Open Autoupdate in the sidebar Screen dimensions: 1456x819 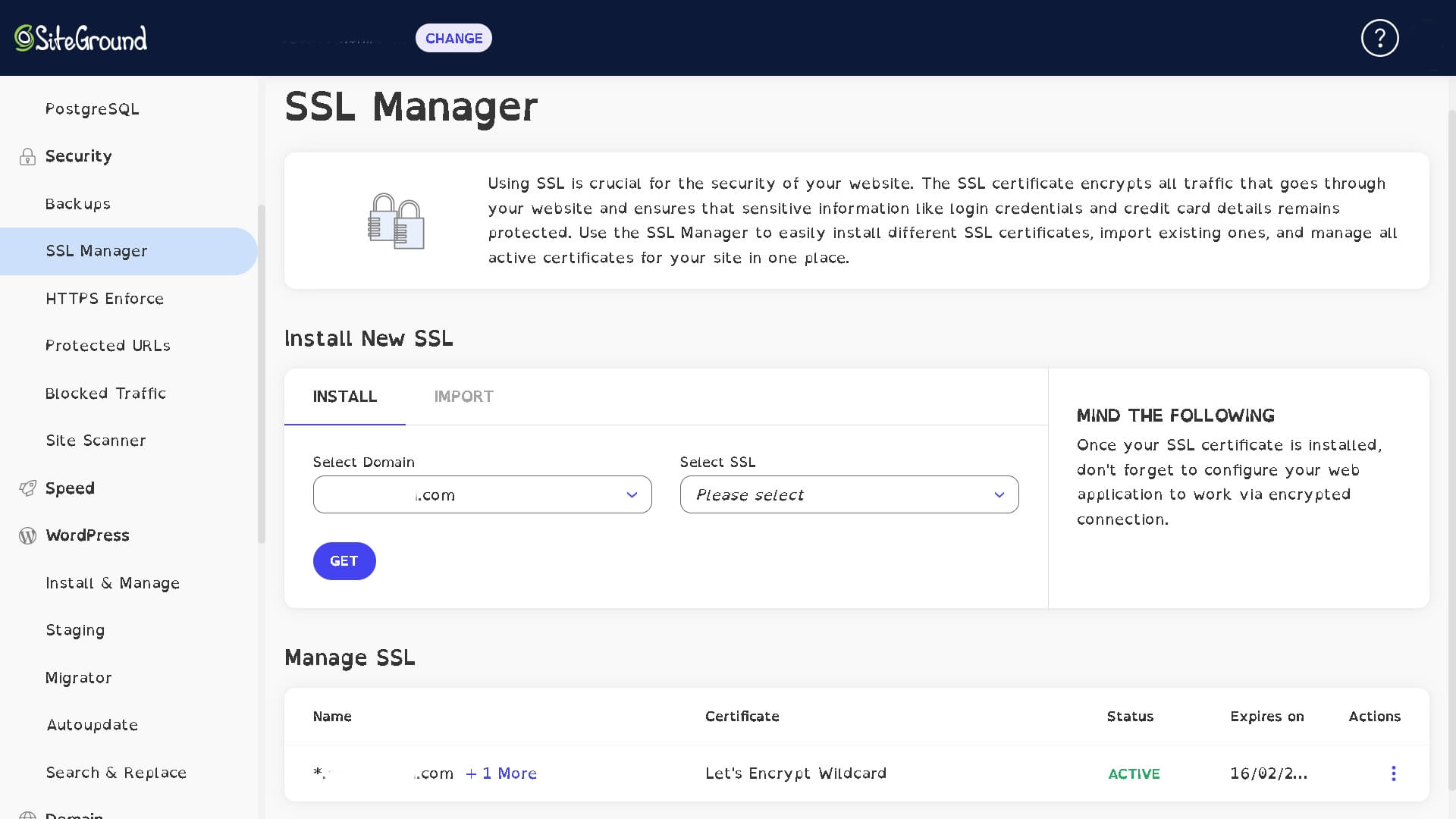[93, 725]
